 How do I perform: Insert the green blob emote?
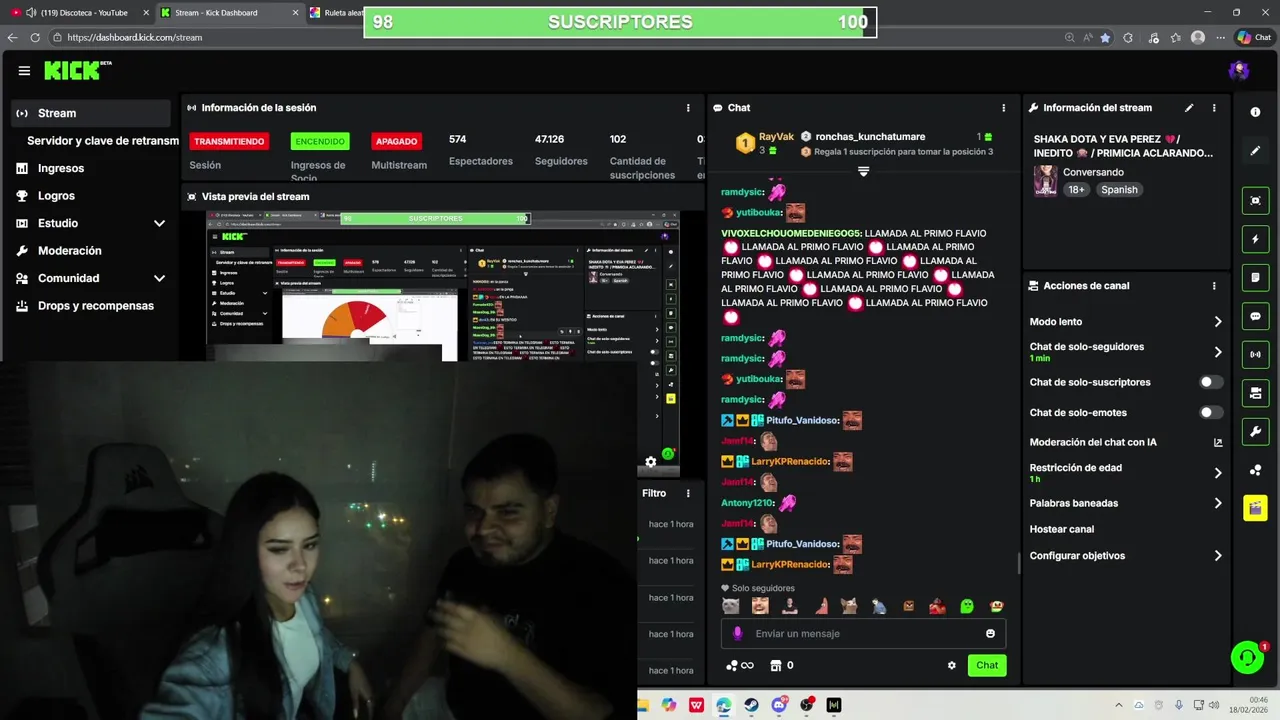coord(967,606)
